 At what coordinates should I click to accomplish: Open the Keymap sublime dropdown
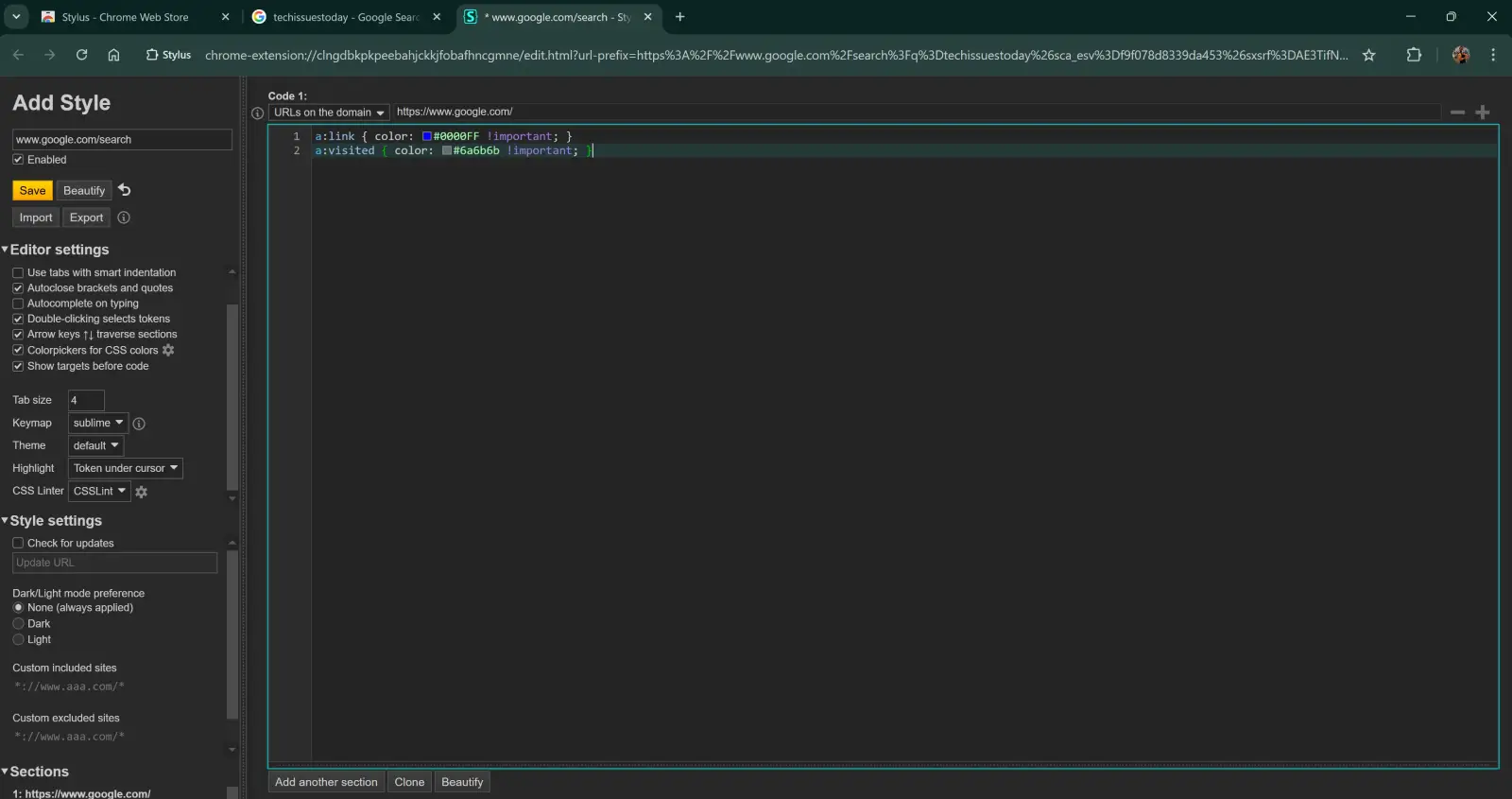pyautogui.click(x=98, y=423)
